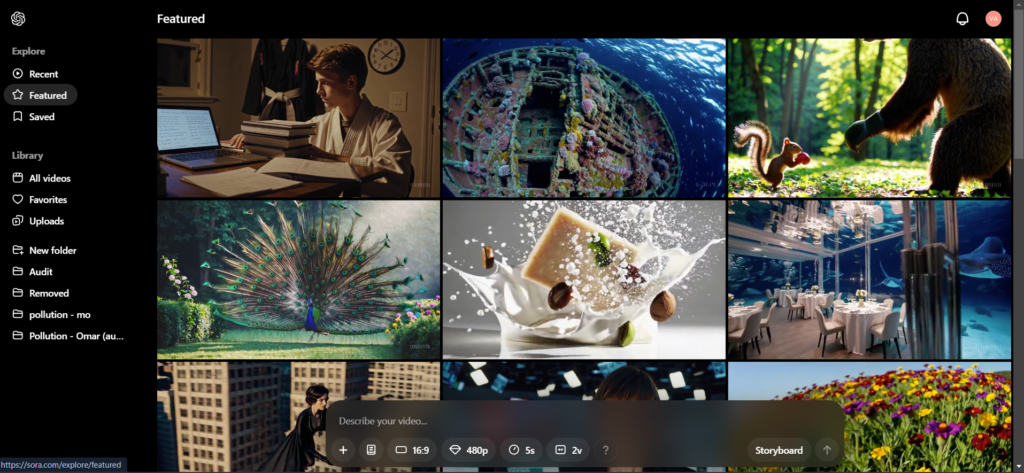The image size is (1024, 473).
Task: Click the folder icon beside Pollution - Omar
Action: [x=18, y=336]
